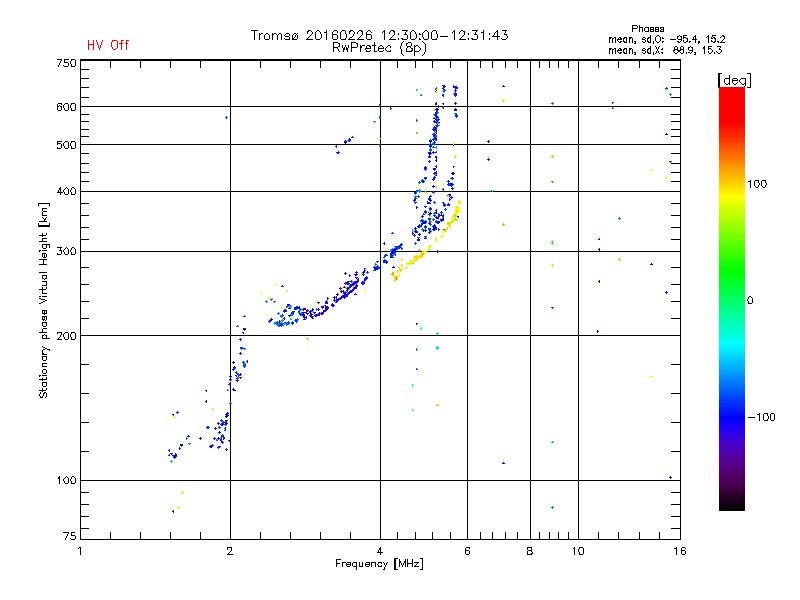
Task: Select the 'mean, sd,O: -95.4, 15.2' line
Action: (x=666, y=39)
